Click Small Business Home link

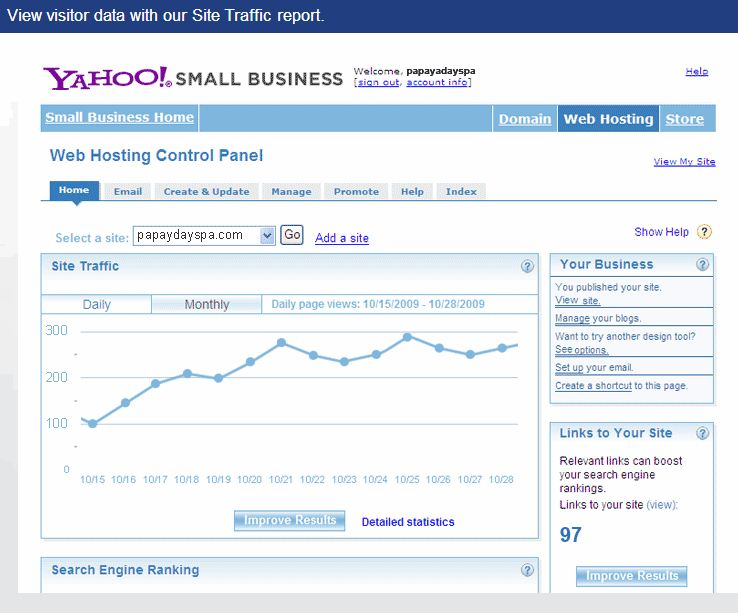(120, 117)
